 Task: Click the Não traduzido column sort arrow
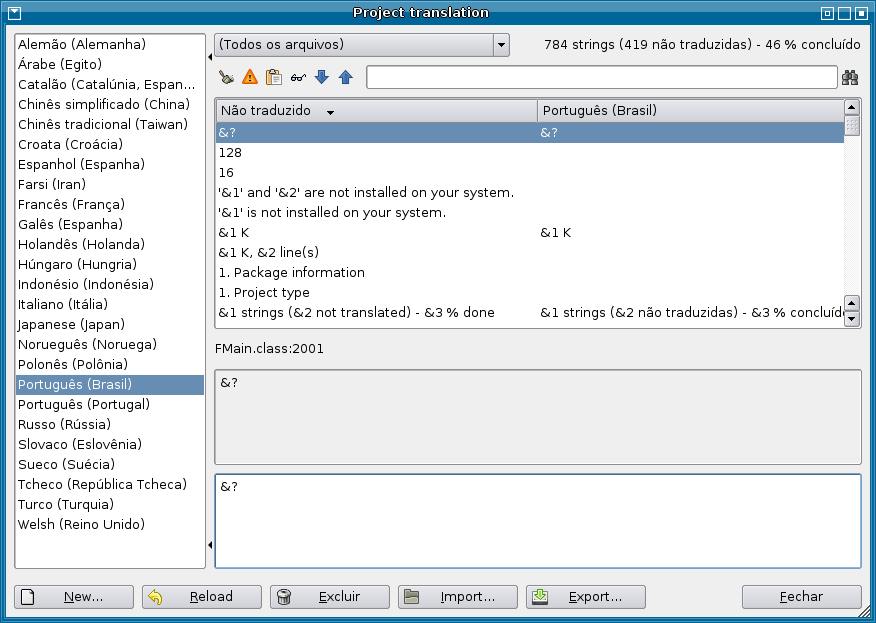click(x=330, y=112)
